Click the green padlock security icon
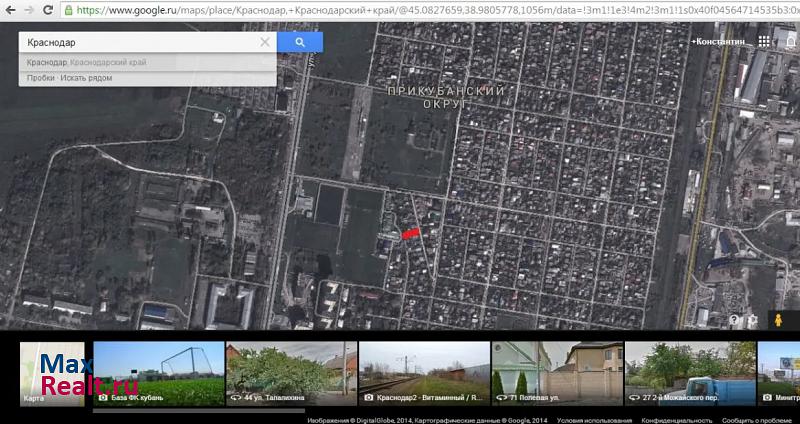This screenshot has height=424, width=800. coord(68,10)
